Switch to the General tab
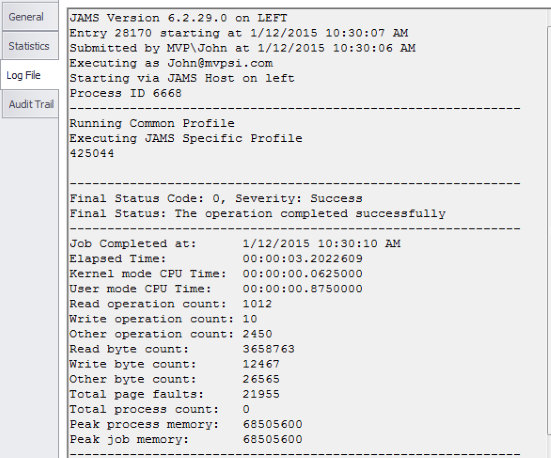The image size is (551, 458). point(30,17)
